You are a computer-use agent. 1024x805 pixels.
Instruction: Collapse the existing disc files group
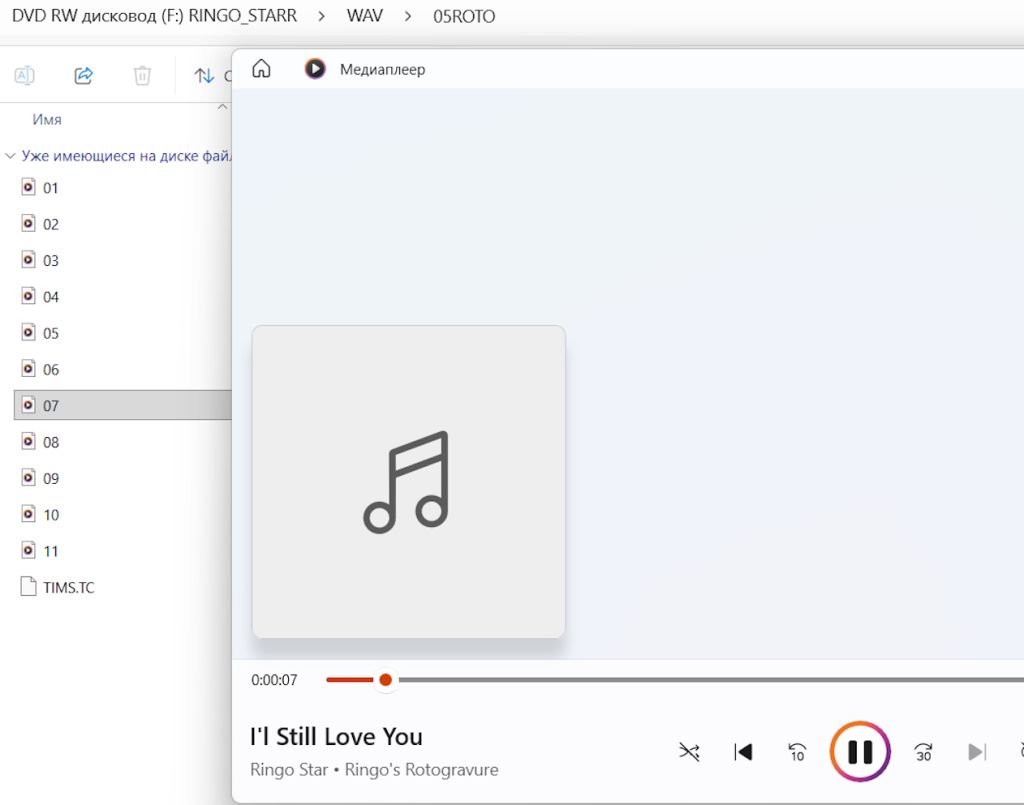pyautogui.click(x=10, y=156)
